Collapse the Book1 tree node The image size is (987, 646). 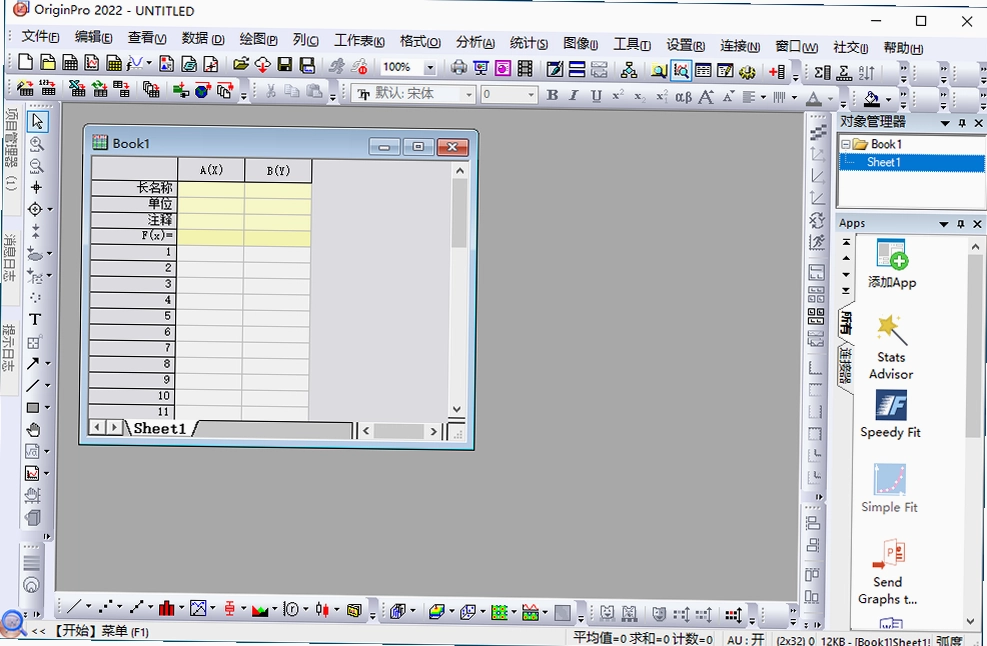pos(845,144)
